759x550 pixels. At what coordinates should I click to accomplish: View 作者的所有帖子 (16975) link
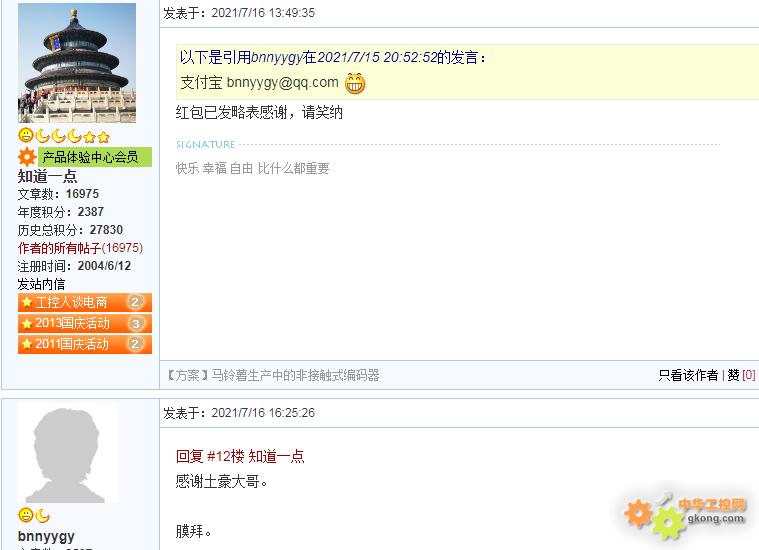coord(80,248)
